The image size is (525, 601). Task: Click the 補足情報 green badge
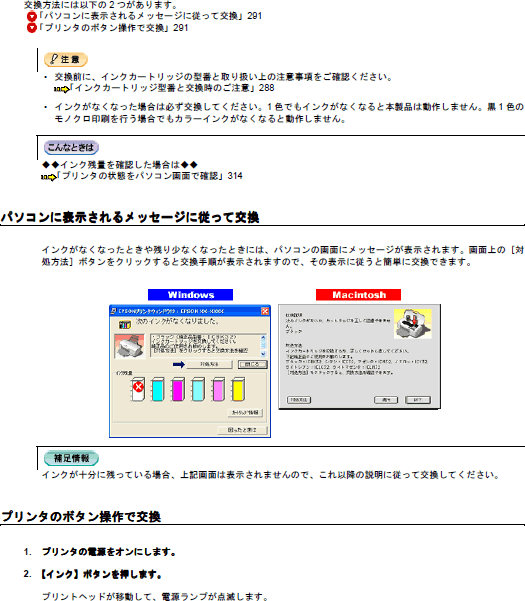pyautogui.click(x=71, y=458)
